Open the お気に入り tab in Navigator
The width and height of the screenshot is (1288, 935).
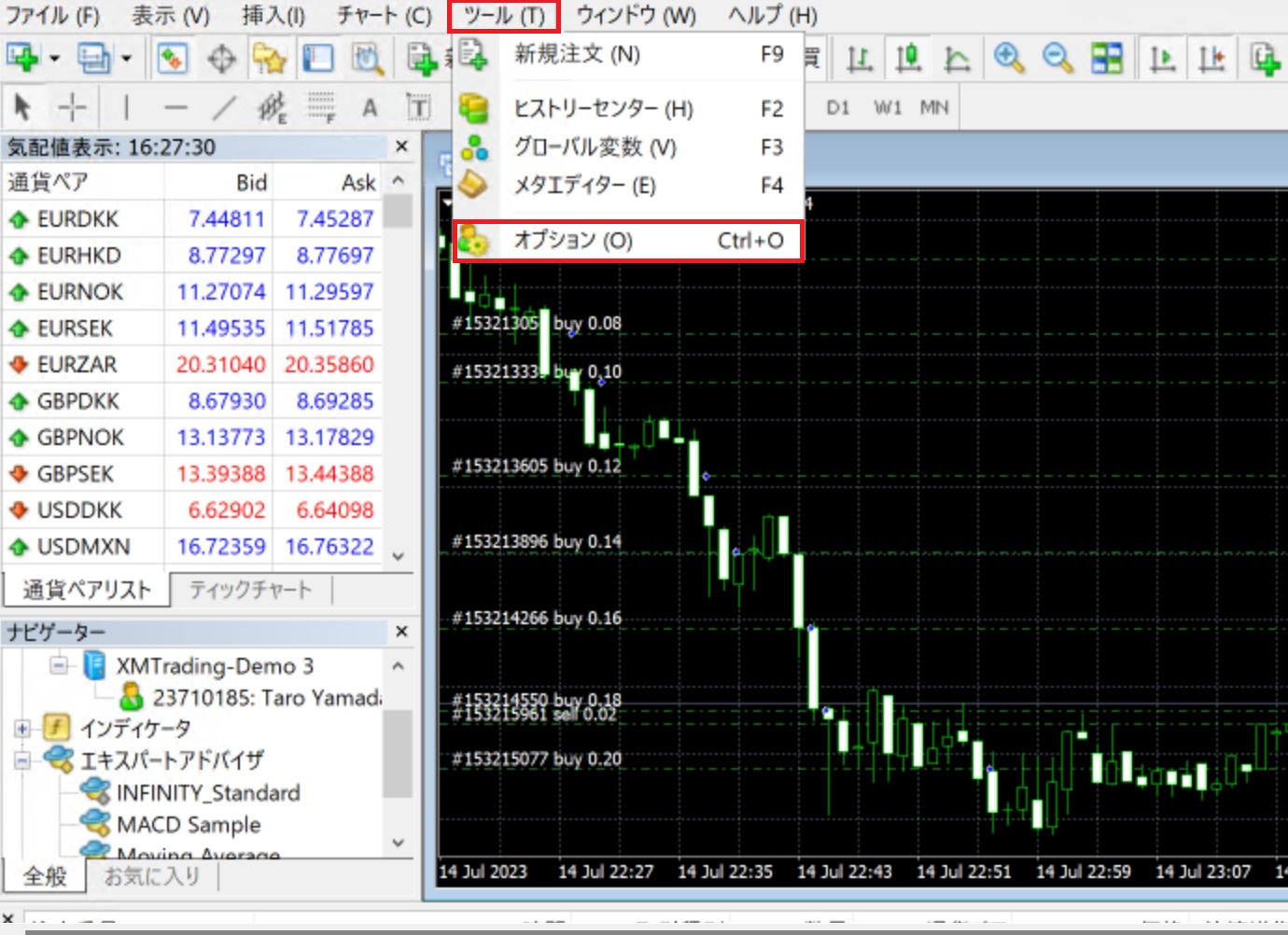pos(151,876)
